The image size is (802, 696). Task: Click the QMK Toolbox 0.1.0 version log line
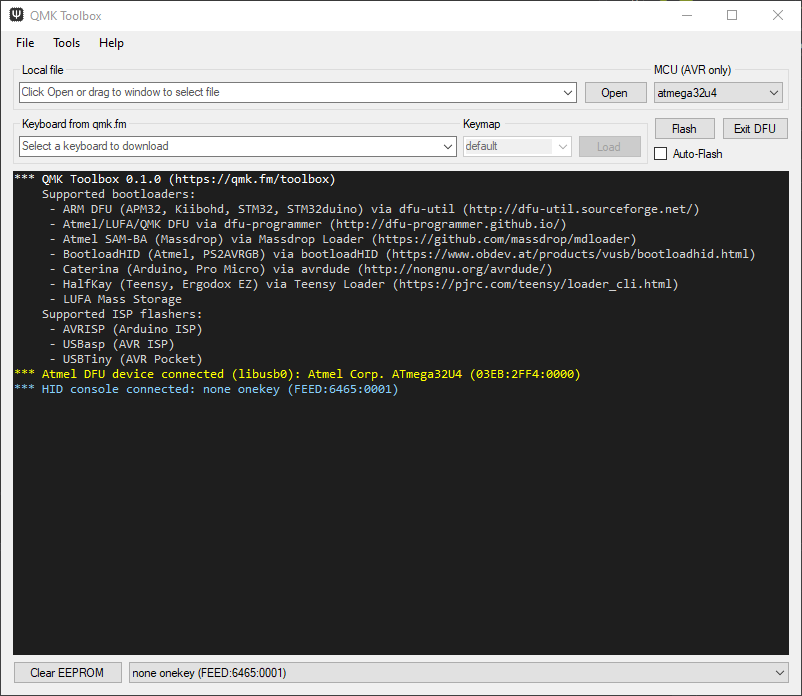[175, 179]
